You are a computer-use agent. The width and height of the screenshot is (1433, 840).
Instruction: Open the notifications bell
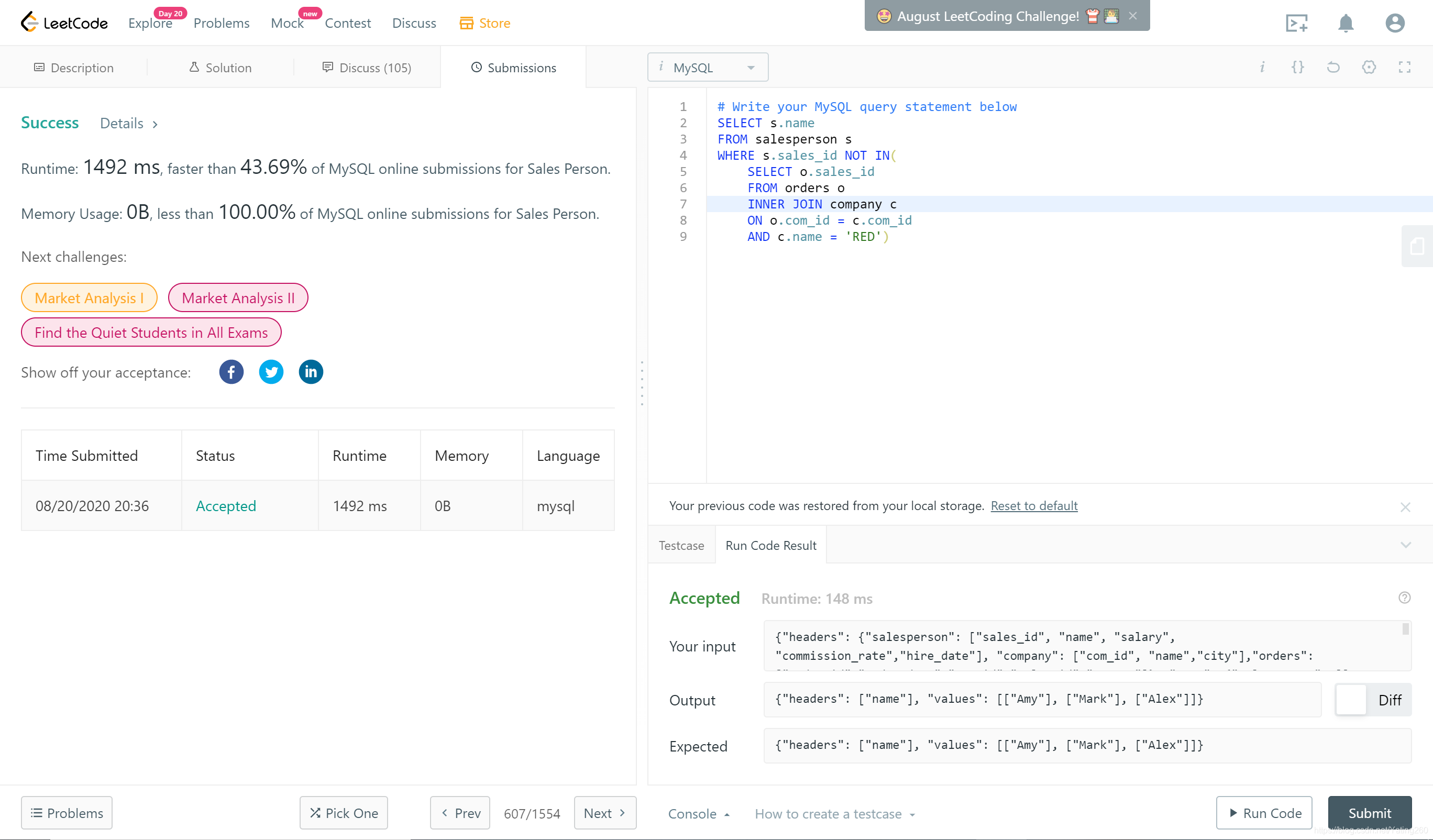click(1345, 24)
